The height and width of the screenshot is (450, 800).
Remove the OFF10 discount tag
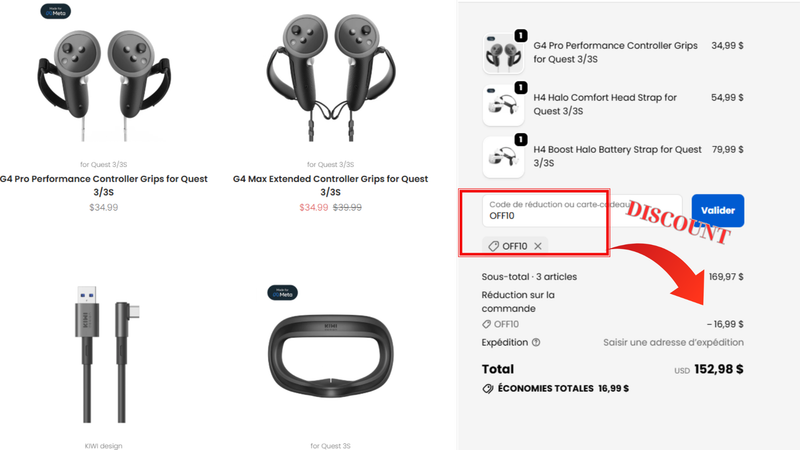click(538, 246)
